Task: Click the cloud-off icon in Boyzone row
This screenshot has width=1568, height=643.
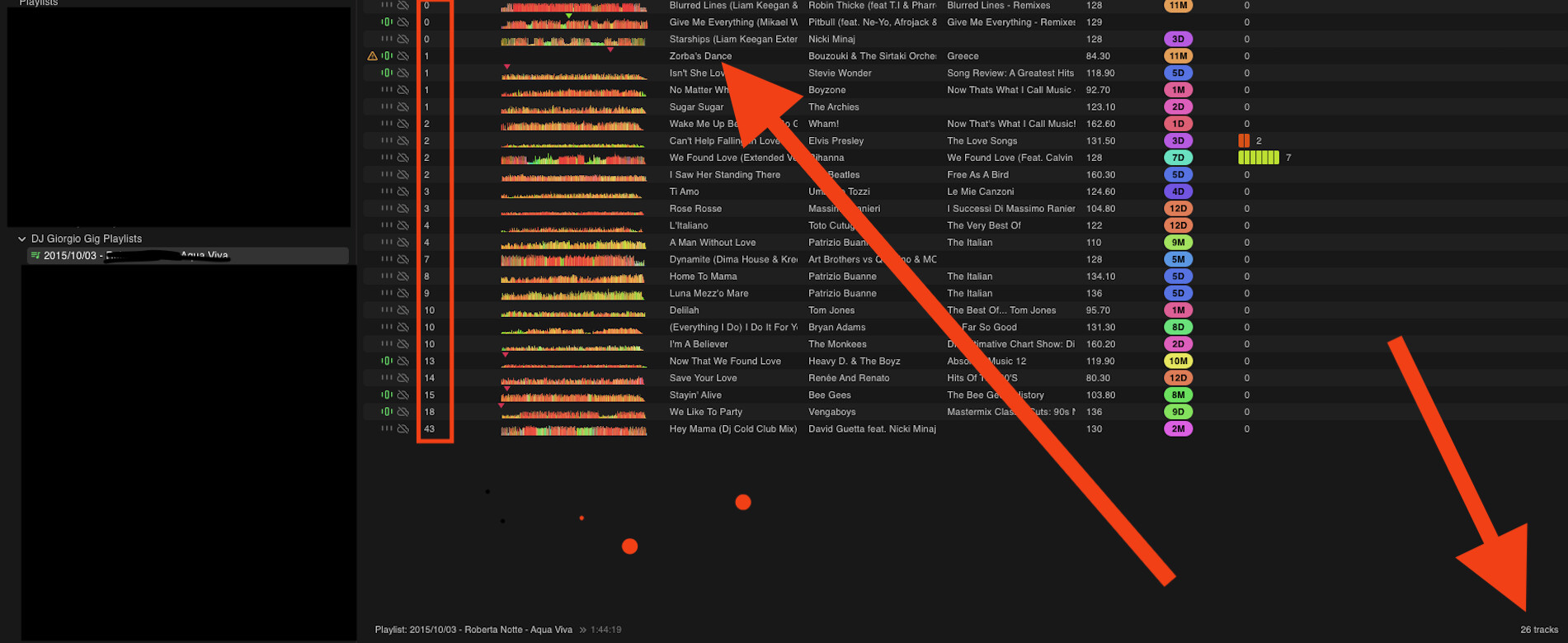Action: tap(403, 90)
